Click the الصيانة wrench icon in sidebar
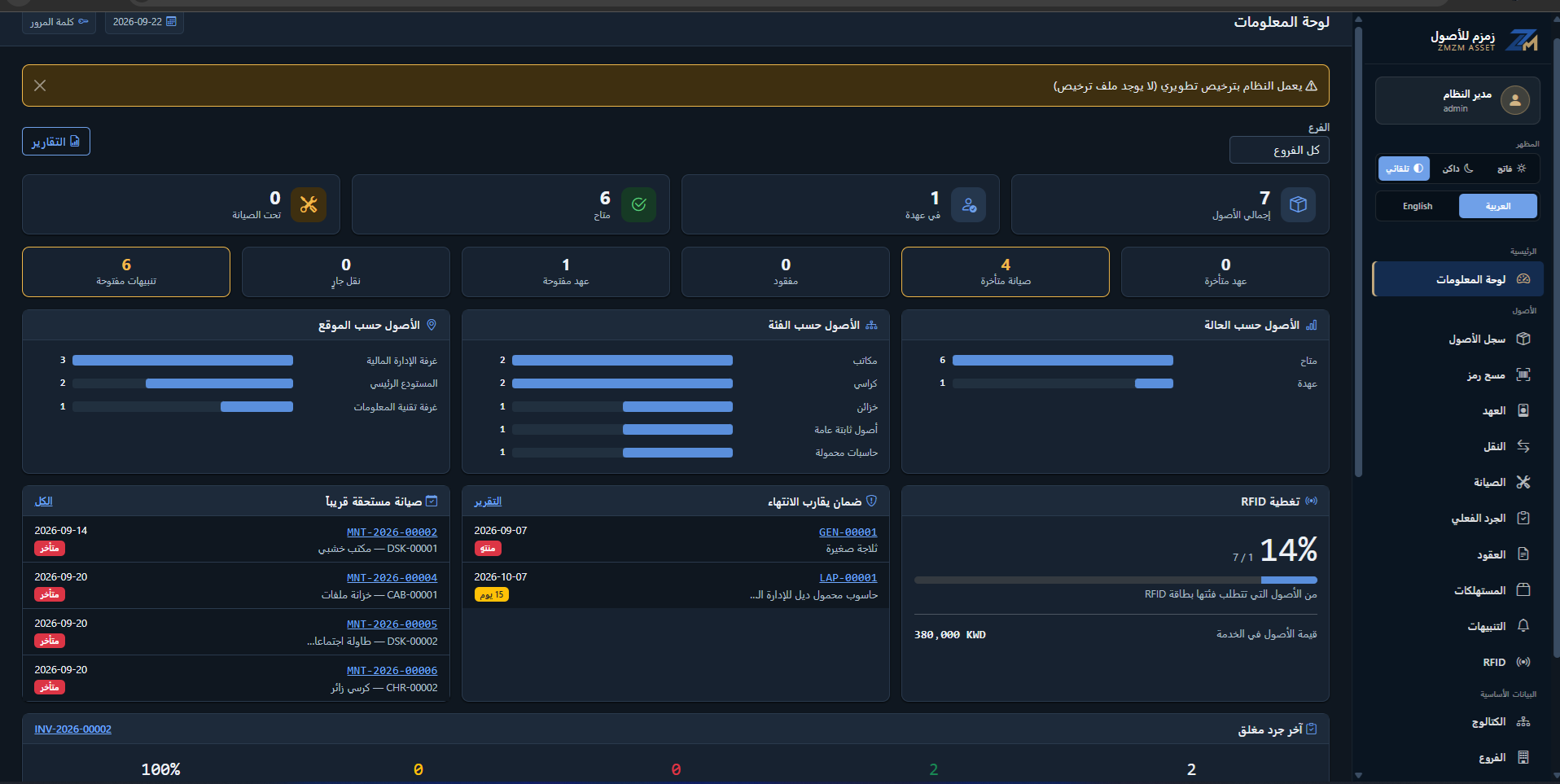 click(1523, 482)
